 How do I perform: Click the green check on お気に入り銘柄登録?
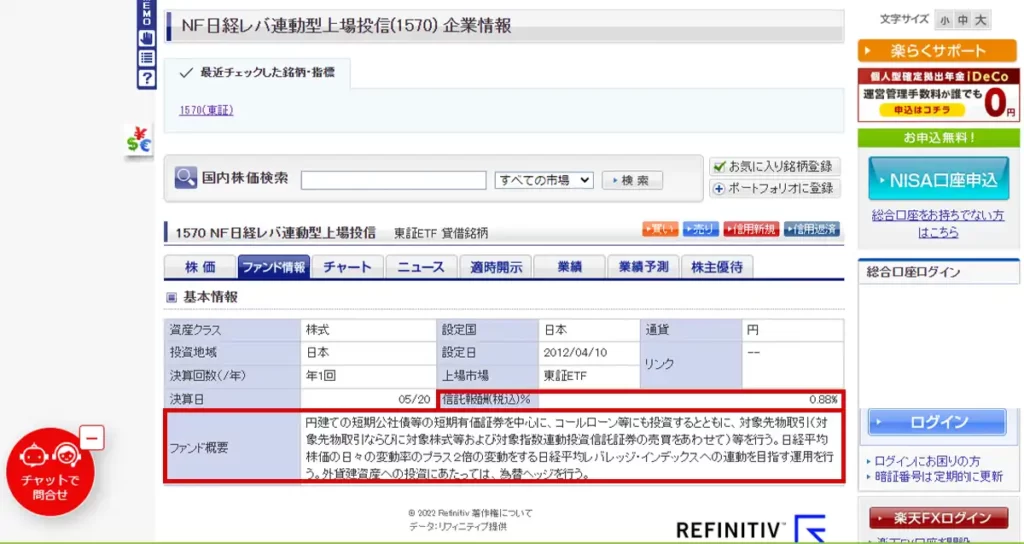point(720,166)
